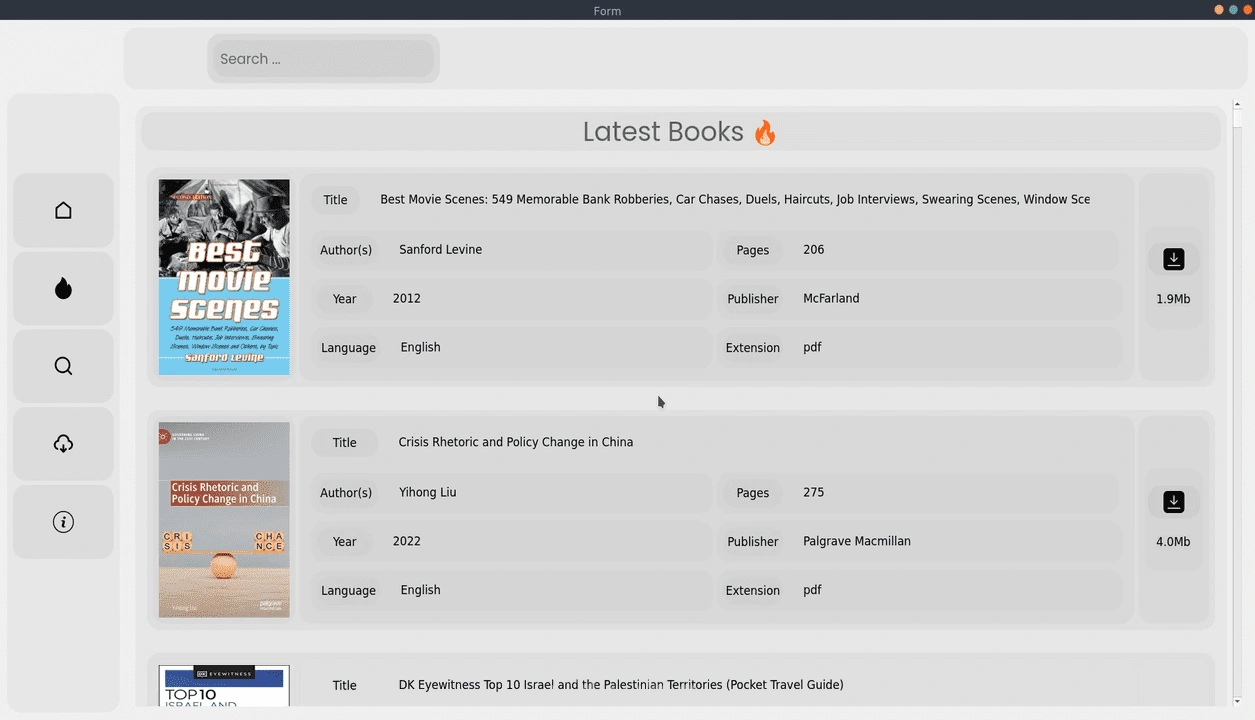Click English language value for Yihong Liu's book
This screenshot has height=720, width=1255.
click(x=420, y=590)
